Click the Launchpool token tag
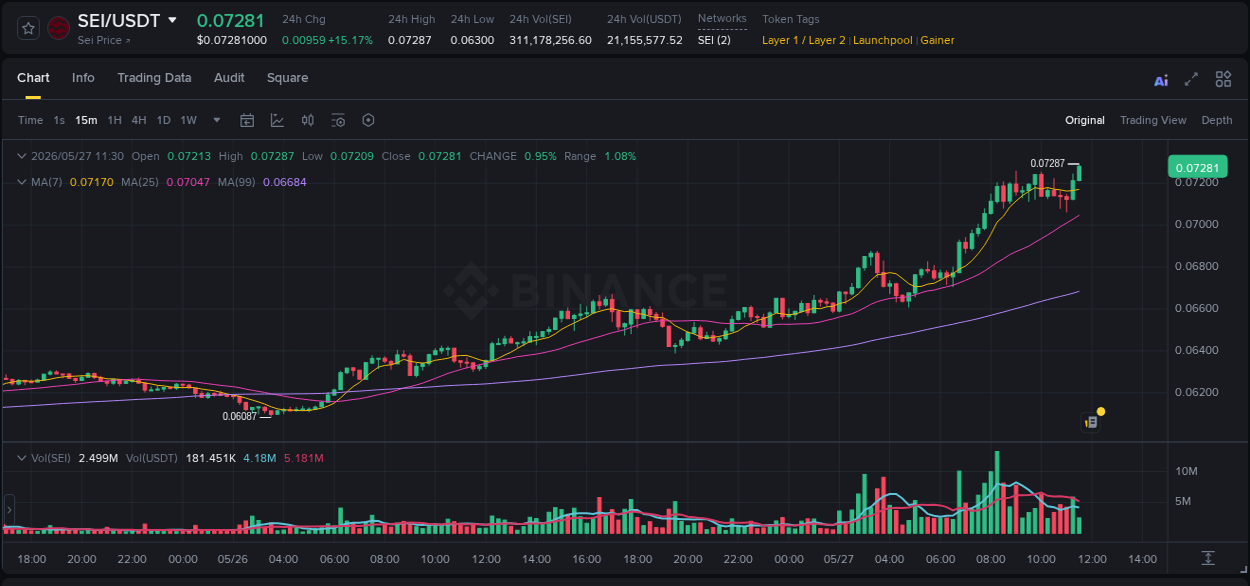Viewport: 1250px width, 586px height. tap(884, 40)
